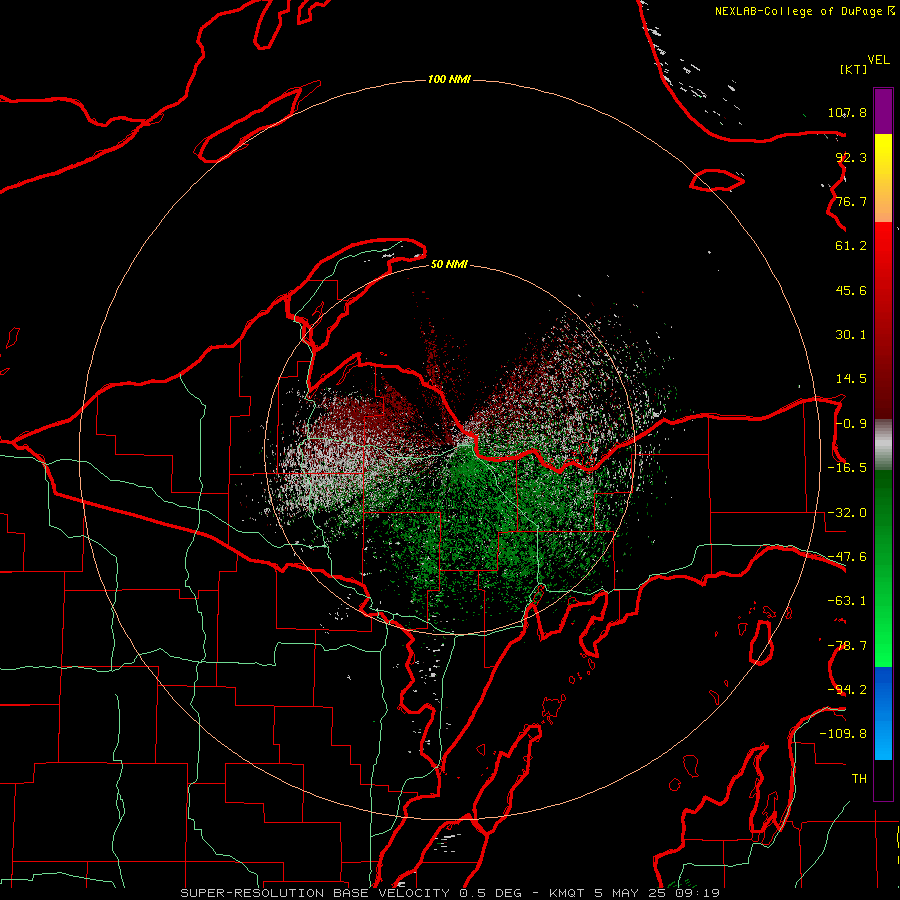Select the 30.1 velocity scale value
The height and width of the screenshot is (900, 900).
point(851,335)
